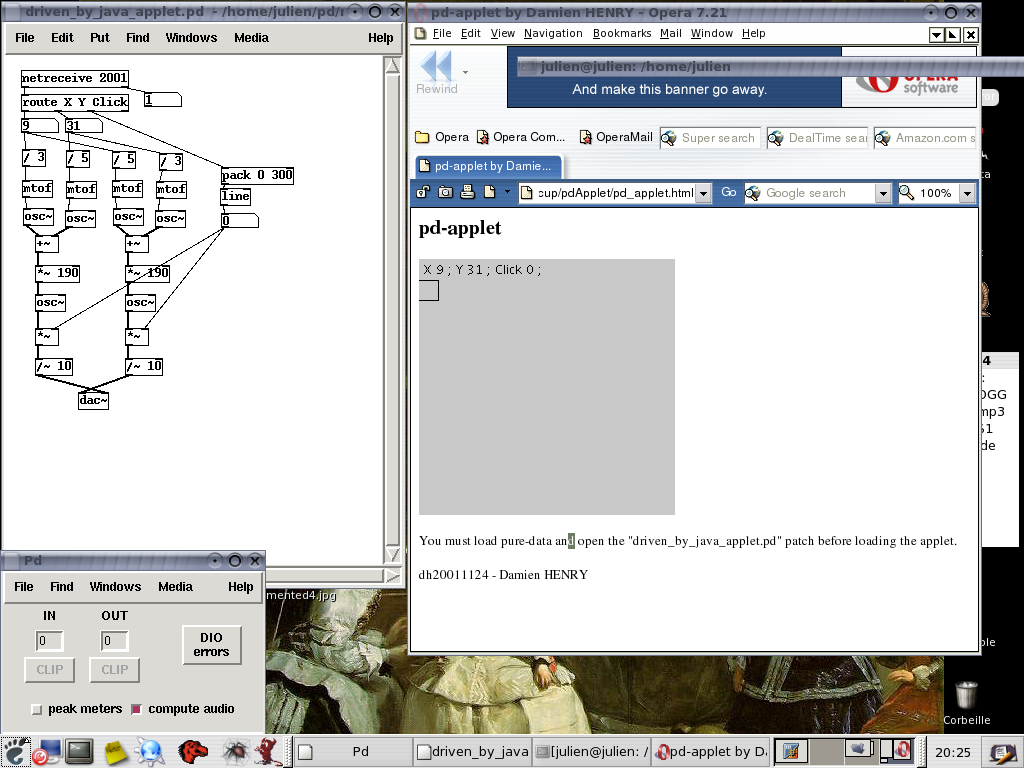
Task: Click the Go button beside the address field
Action: click(x=729, y=193)
